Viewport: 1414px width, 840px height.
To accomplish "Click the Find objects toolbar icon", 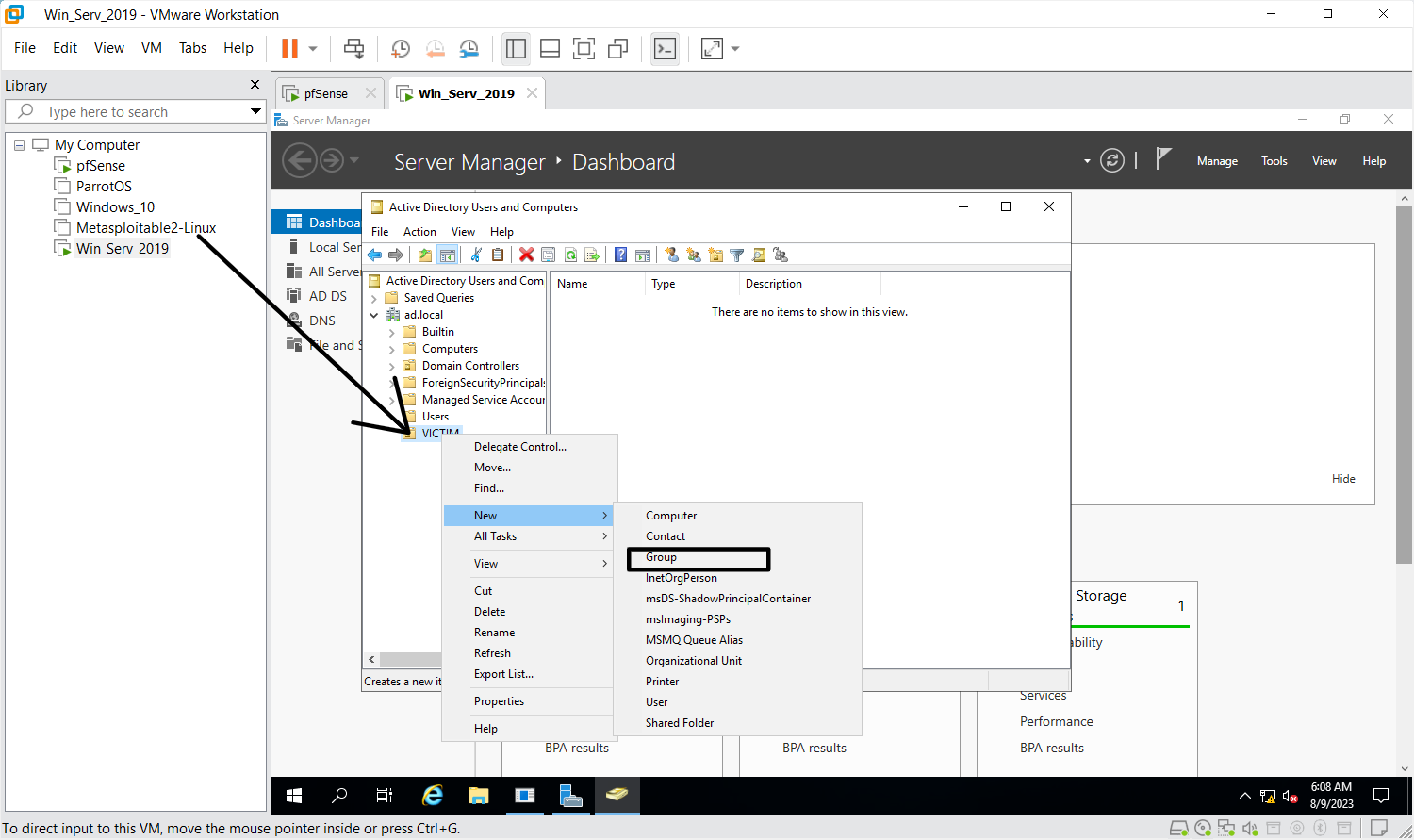I will pyautogui.click(x=759, y=255).
